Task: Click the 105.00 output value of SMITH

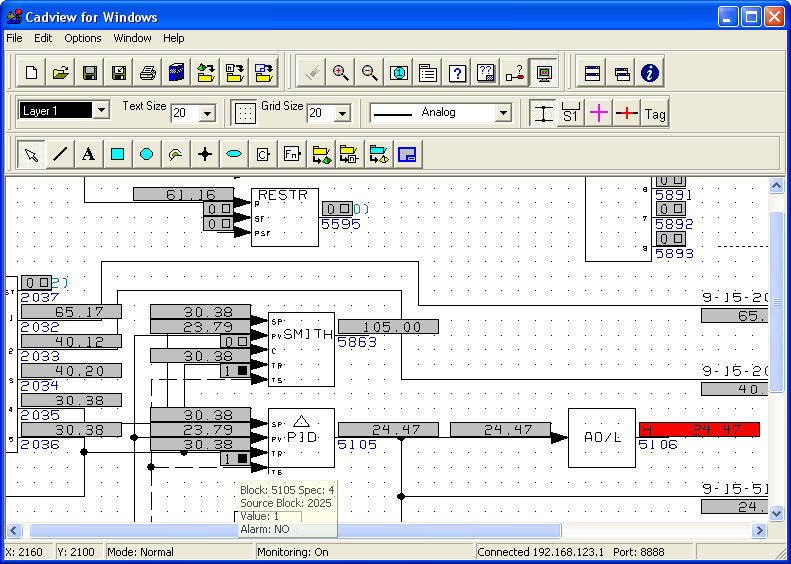Action: pos(388,327)
